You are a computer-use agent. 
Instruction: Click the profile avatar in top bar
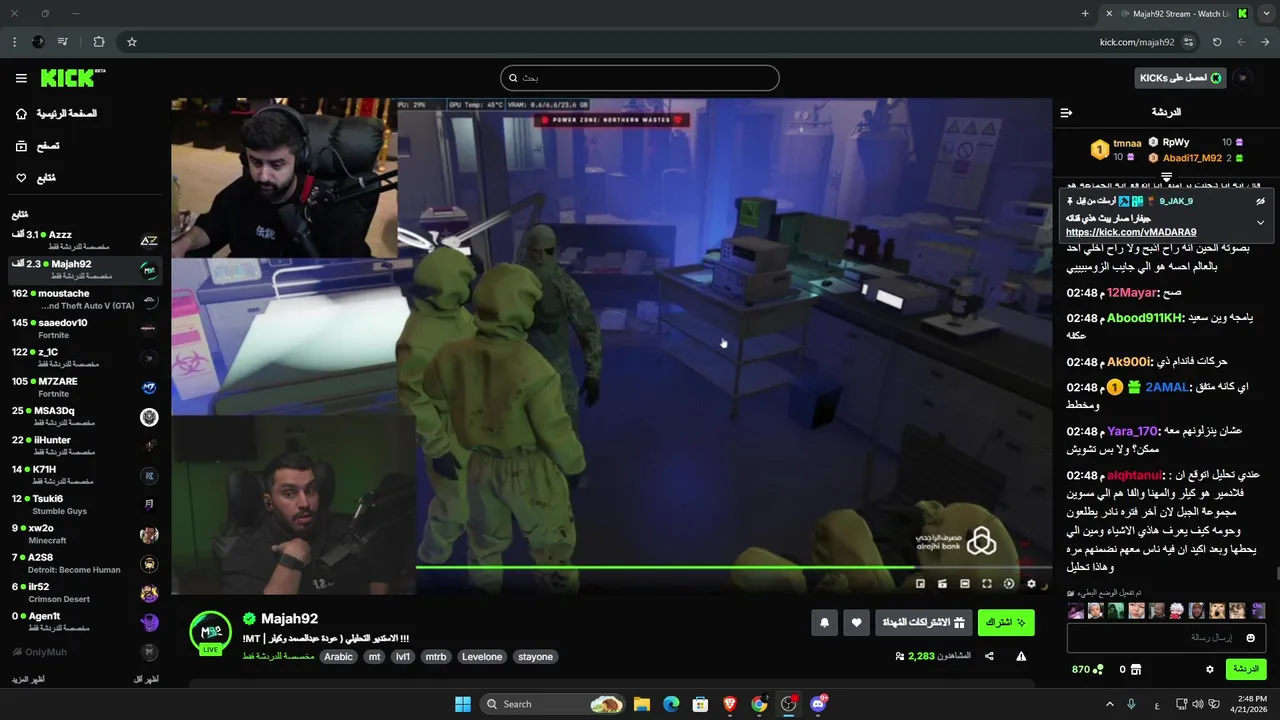pyautogui.click(x=1243, y=78)
